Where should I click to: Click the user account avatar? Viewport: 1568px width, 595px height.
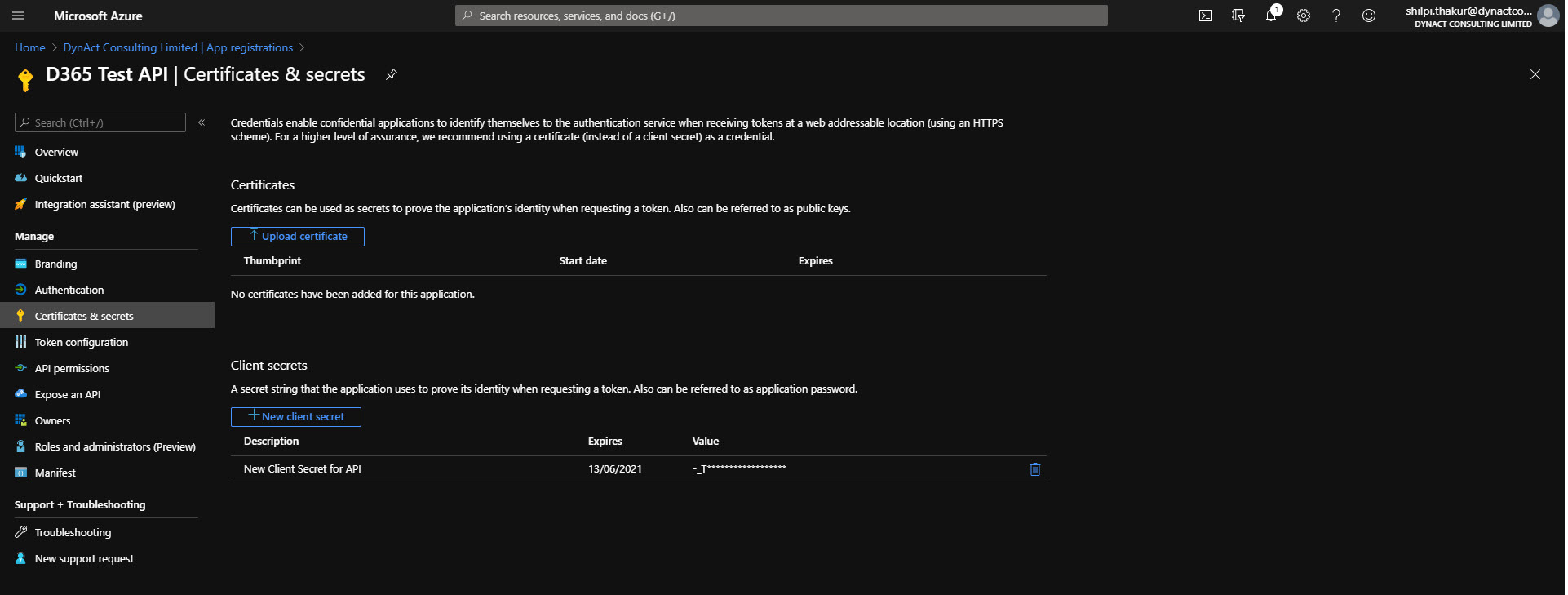[x=1548, y=16]
